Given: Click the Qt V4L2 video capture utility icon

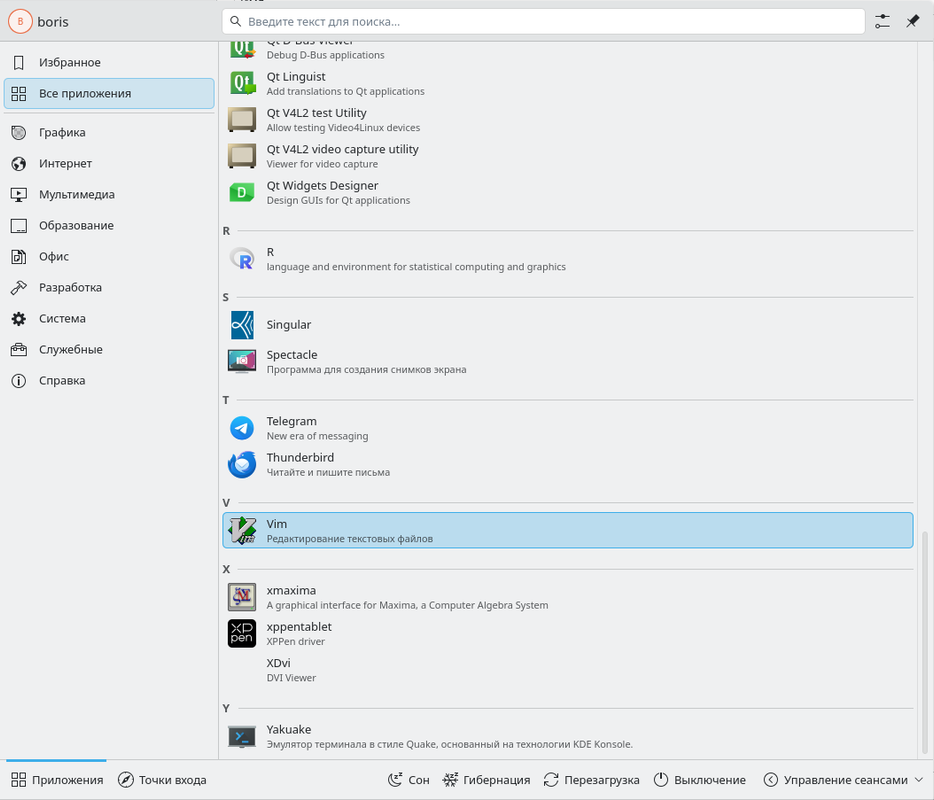Looking at the screenshot, I should click(242, 156).
